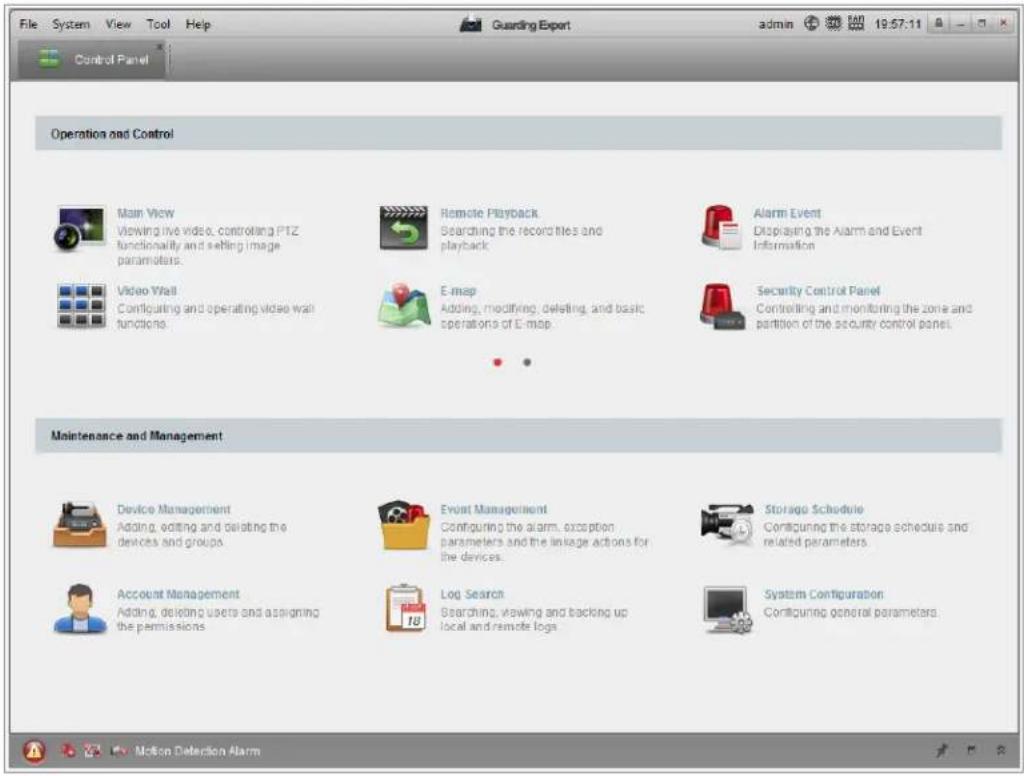Click the Video Wall link
1024x776 pixels.
coord(147,291)
